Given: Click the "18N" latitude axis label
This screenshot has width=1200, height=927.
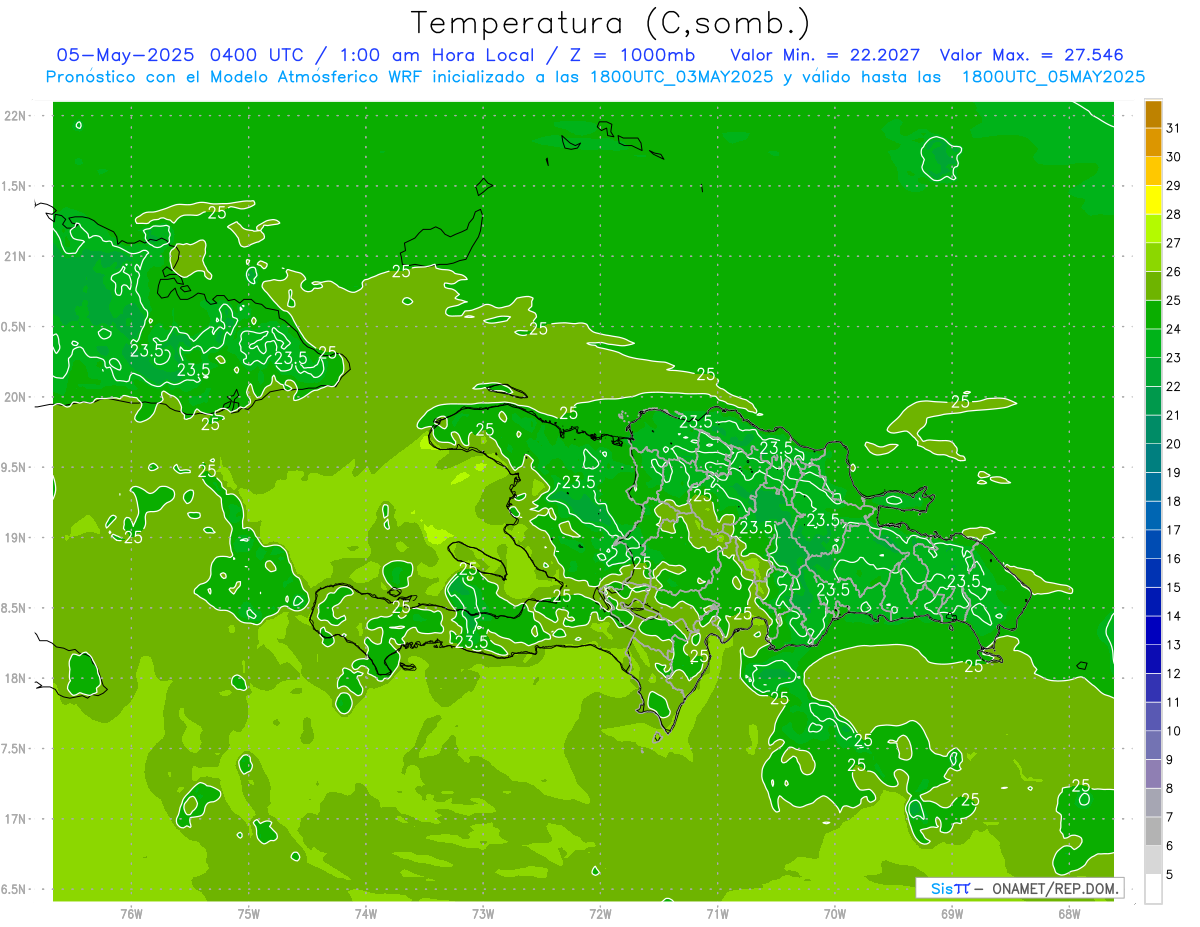Looking at the screenshot, I should pyautogui.click(x=16, y=679).
